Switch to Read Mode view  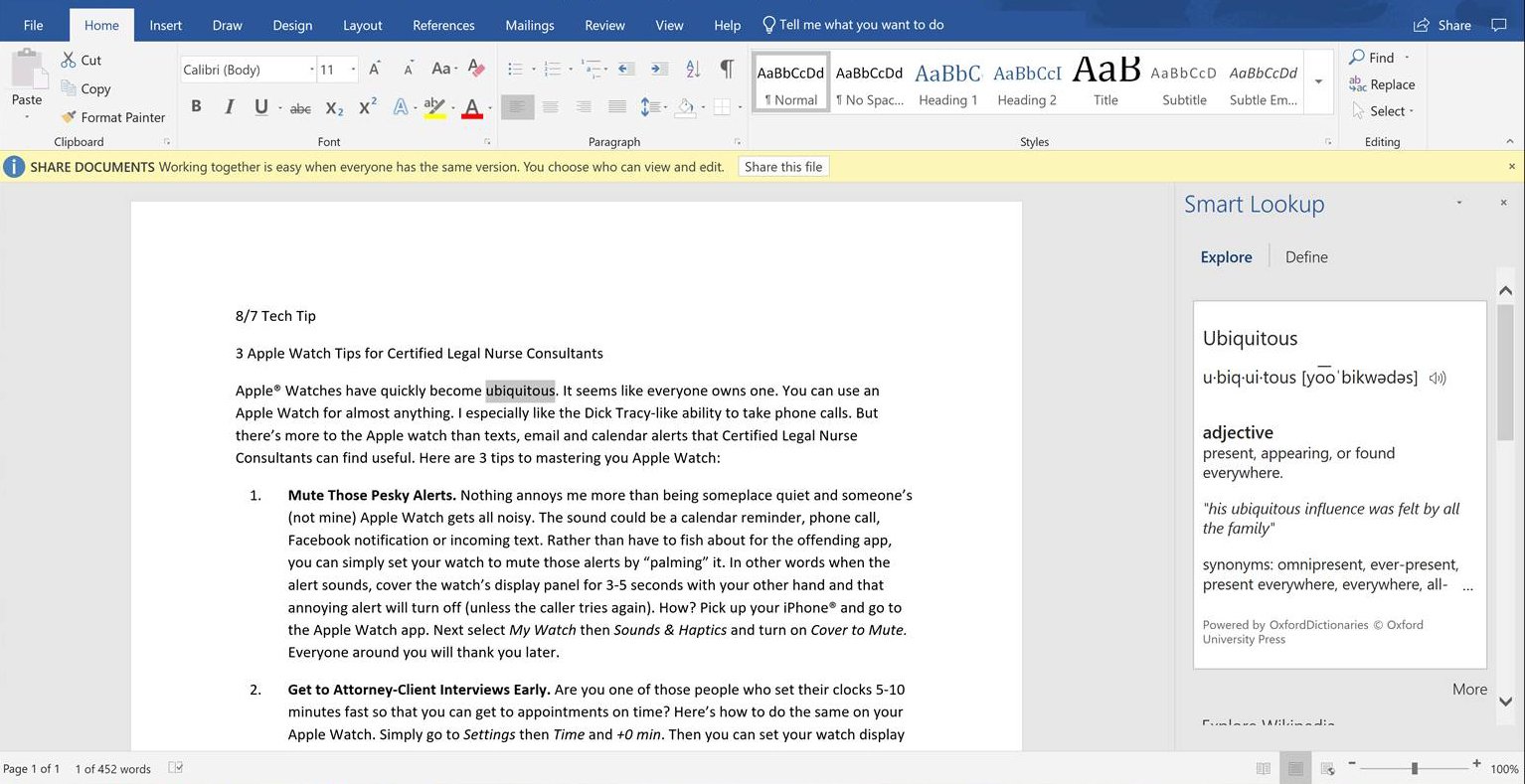tap(1264, 768)
